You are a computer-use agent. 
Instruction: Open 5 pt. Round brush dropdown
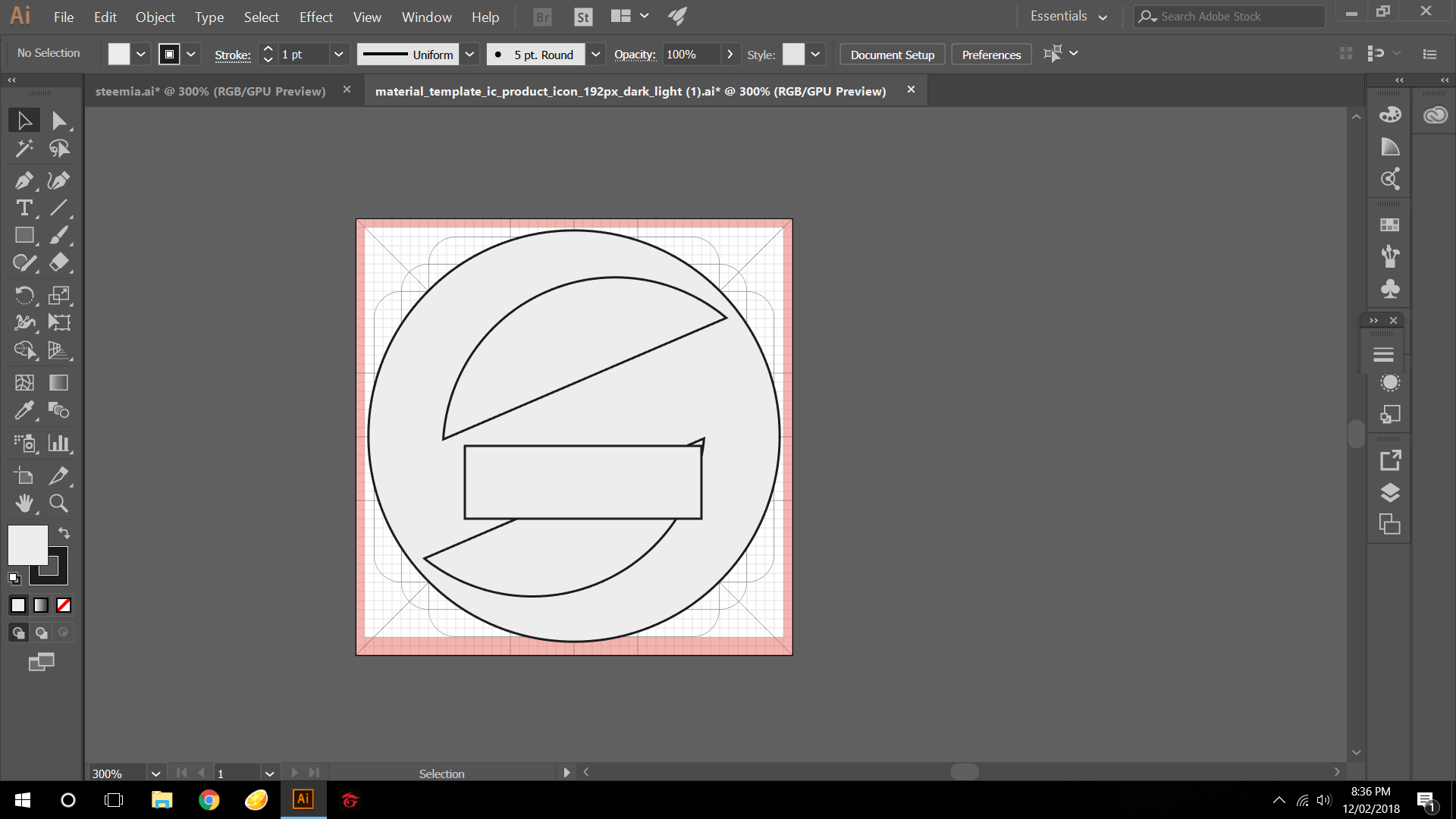coord(596,54)
